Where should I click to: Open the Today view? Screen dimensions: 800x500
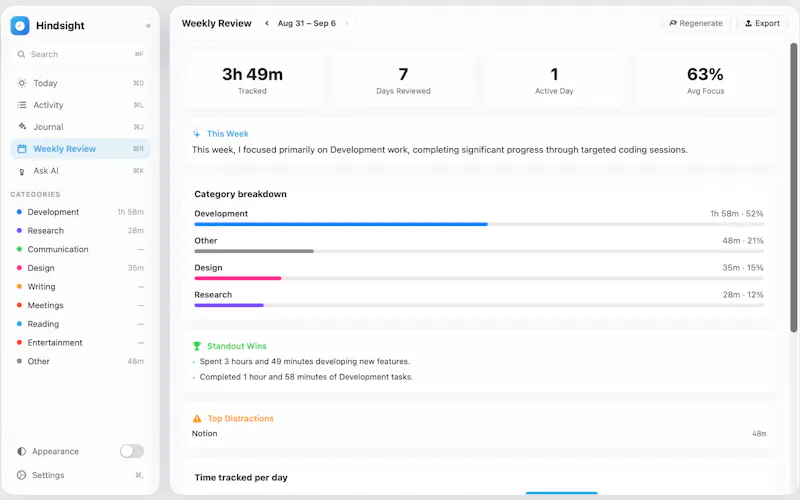point(80,83)
